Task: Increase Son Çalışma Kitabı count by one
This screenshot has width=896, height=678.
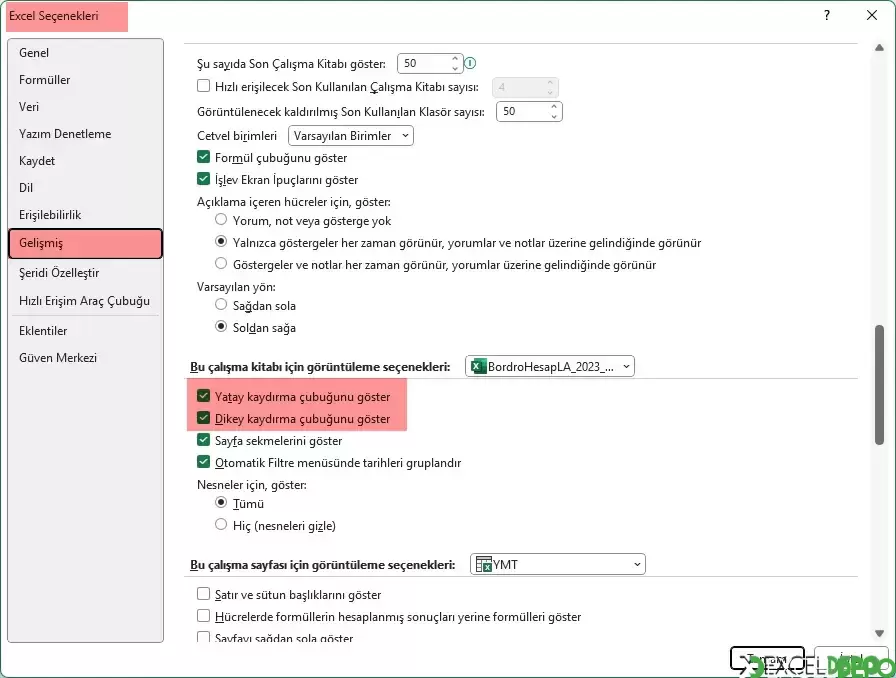Action: [455, 58]
